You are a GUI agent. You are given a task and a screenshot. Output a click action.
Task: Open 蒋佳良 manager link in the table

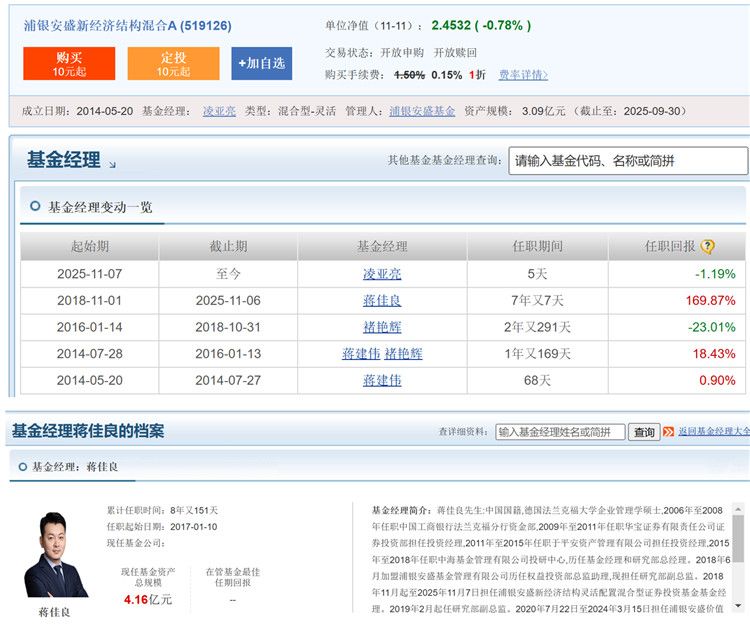point(382,300)
